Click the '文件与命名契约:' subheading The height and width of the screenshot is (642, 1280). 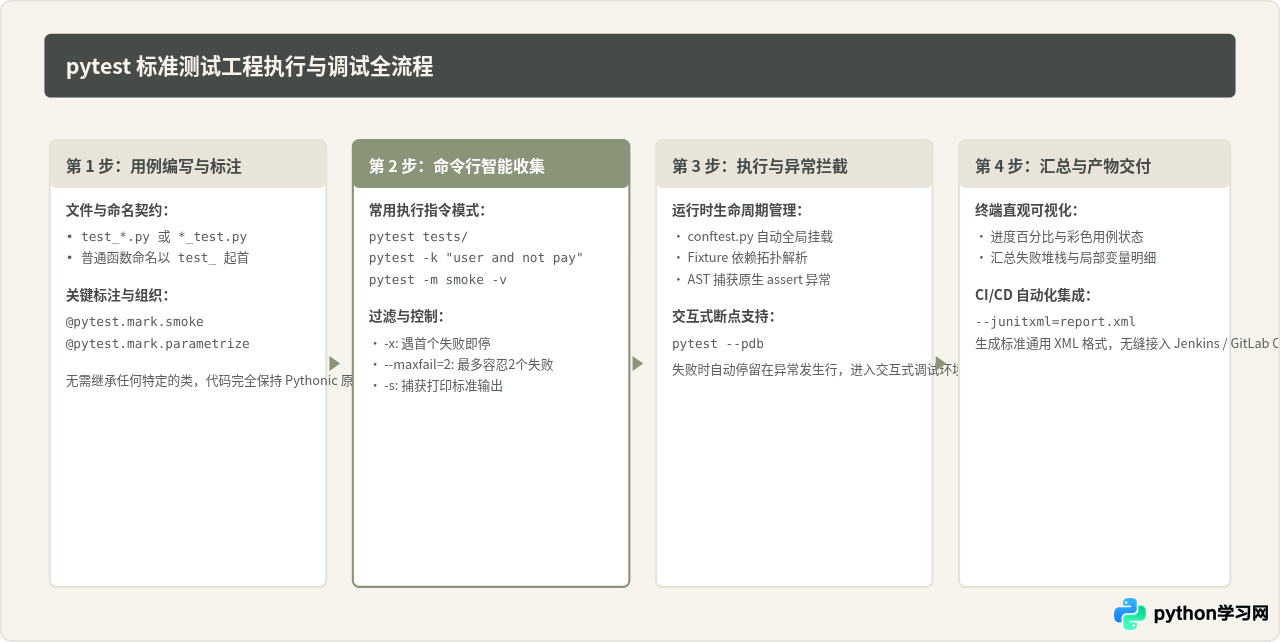(117, 210)
